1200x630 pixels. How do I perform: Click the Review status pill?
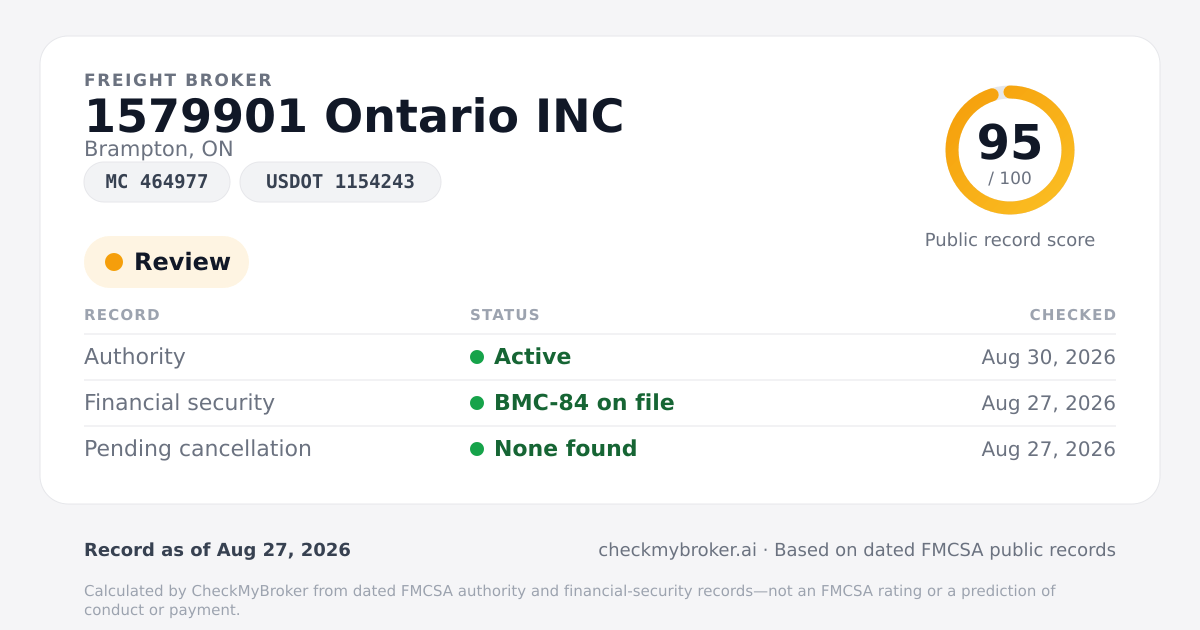click(166, 262)
